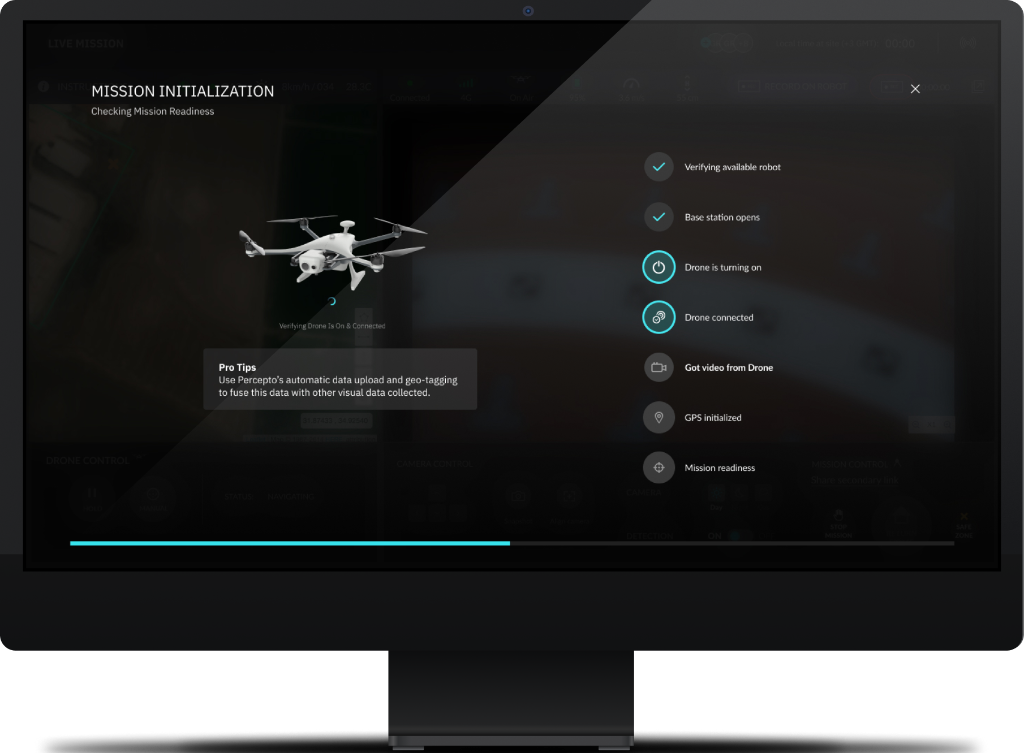Select the 'Got video from Drone' step text
Image resolution: width=1024 pixels, height=753 pixels.
(x=728, y=368)
